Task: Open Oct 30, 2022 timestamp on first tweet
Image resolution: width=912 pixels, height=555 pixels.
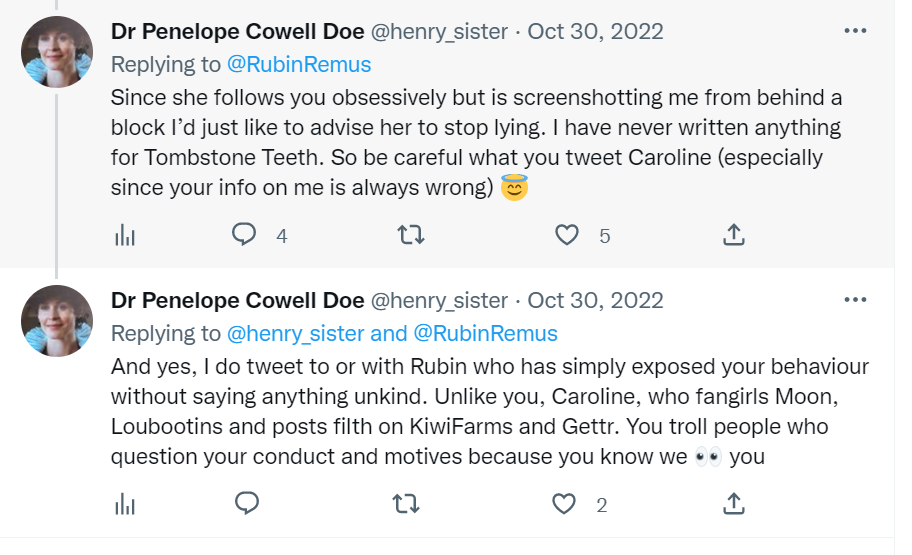Action: (595, 31)
